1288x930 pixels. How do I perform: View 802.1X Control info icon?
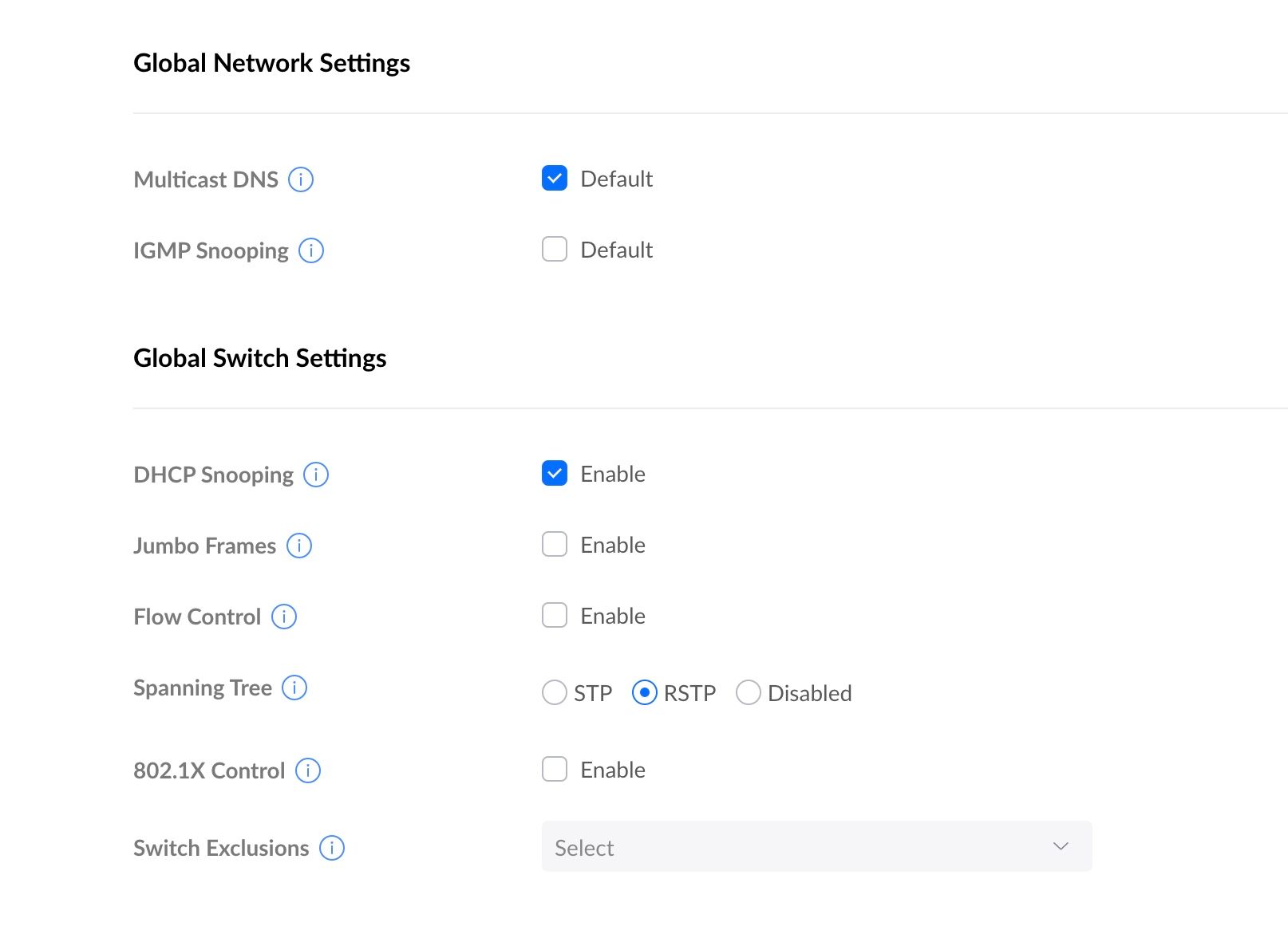pyautogui.click(x=308, y=770)
